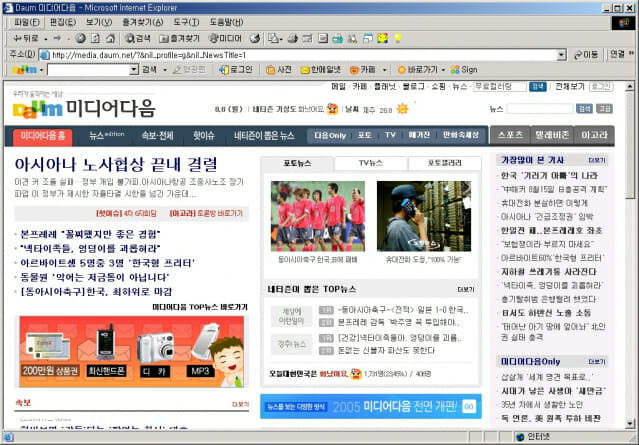
Task: Click the Back button in IE toolbar
Action: pos(26,38)
